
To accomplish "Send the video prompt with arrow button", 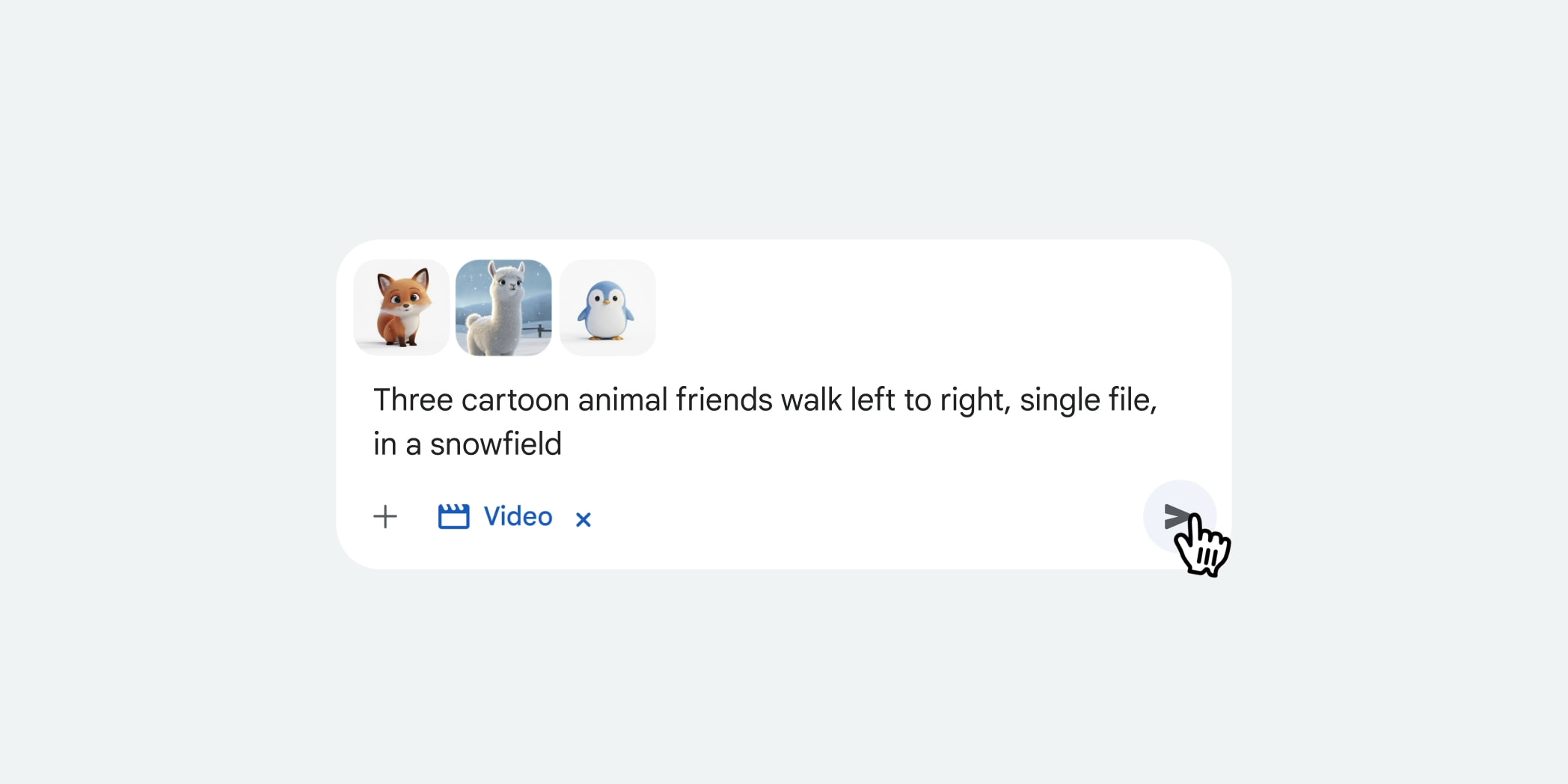I will pyautogui.click(x=1178, y=516).
